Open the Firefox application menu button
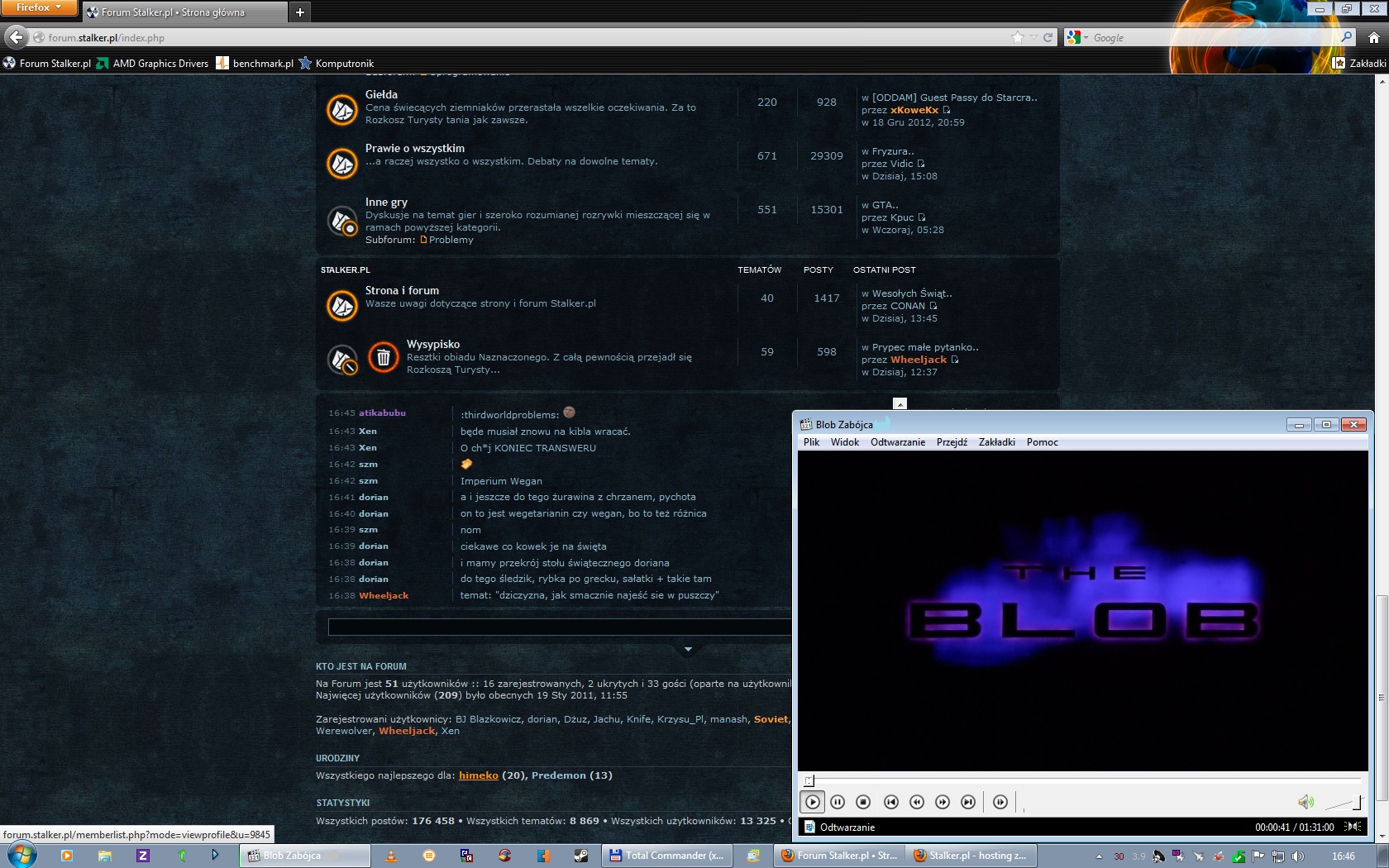1389x868 pixels. click(x=39, y=7)
